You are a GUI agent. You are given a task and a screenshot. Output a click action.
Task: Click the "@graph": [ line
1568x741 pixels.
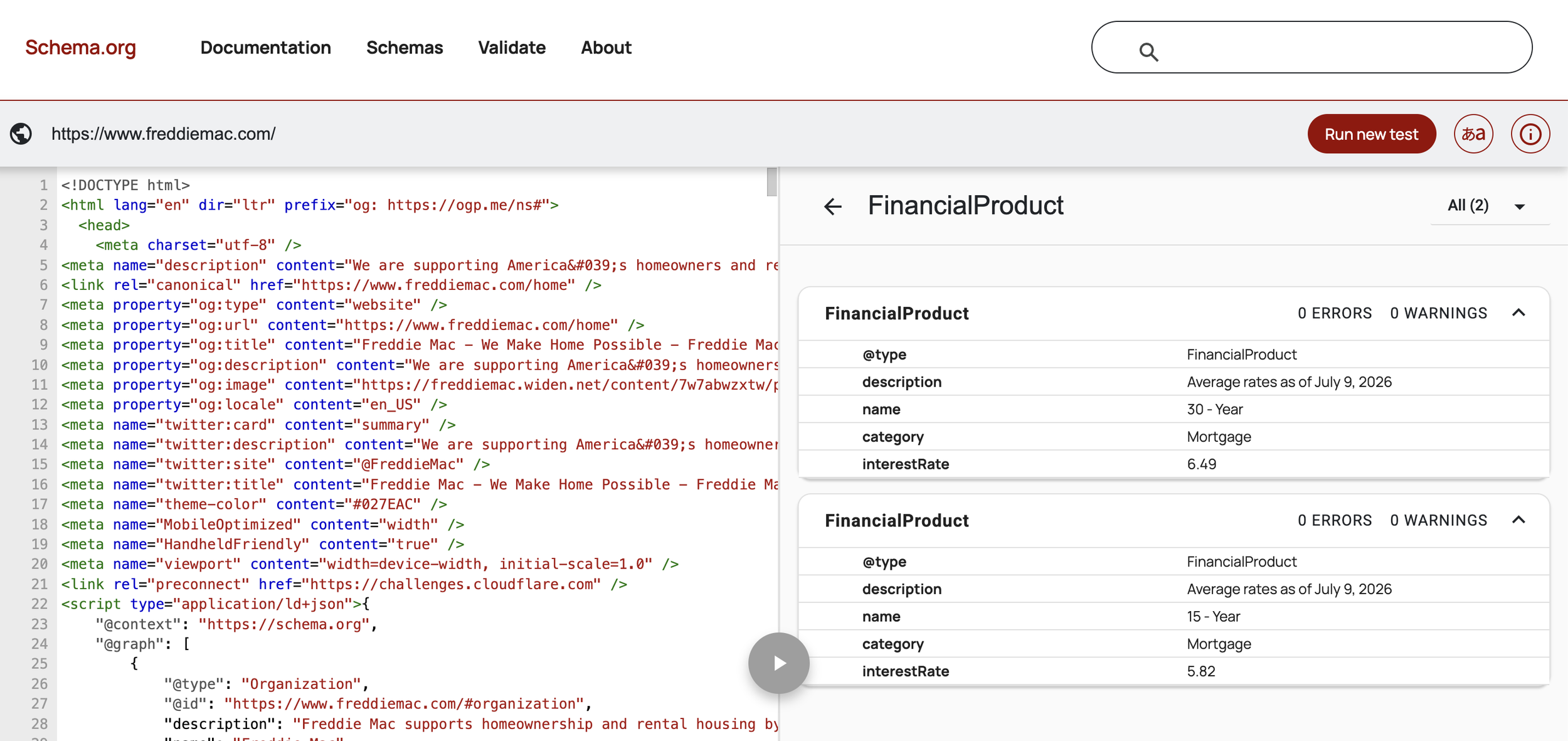tap(142, 644)
